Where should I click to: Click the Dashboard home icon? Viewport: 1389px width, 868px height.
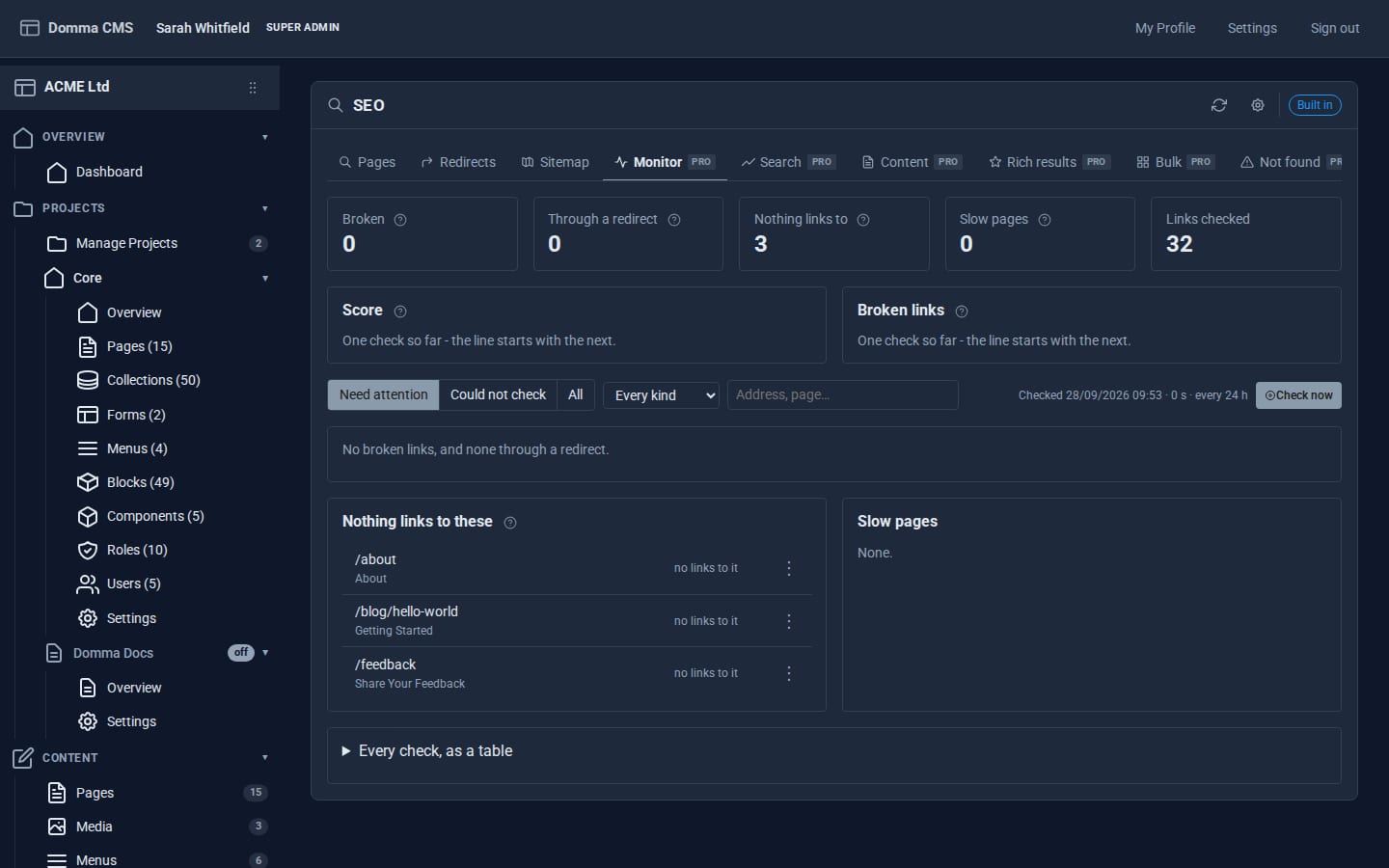[x=57, y=172]
